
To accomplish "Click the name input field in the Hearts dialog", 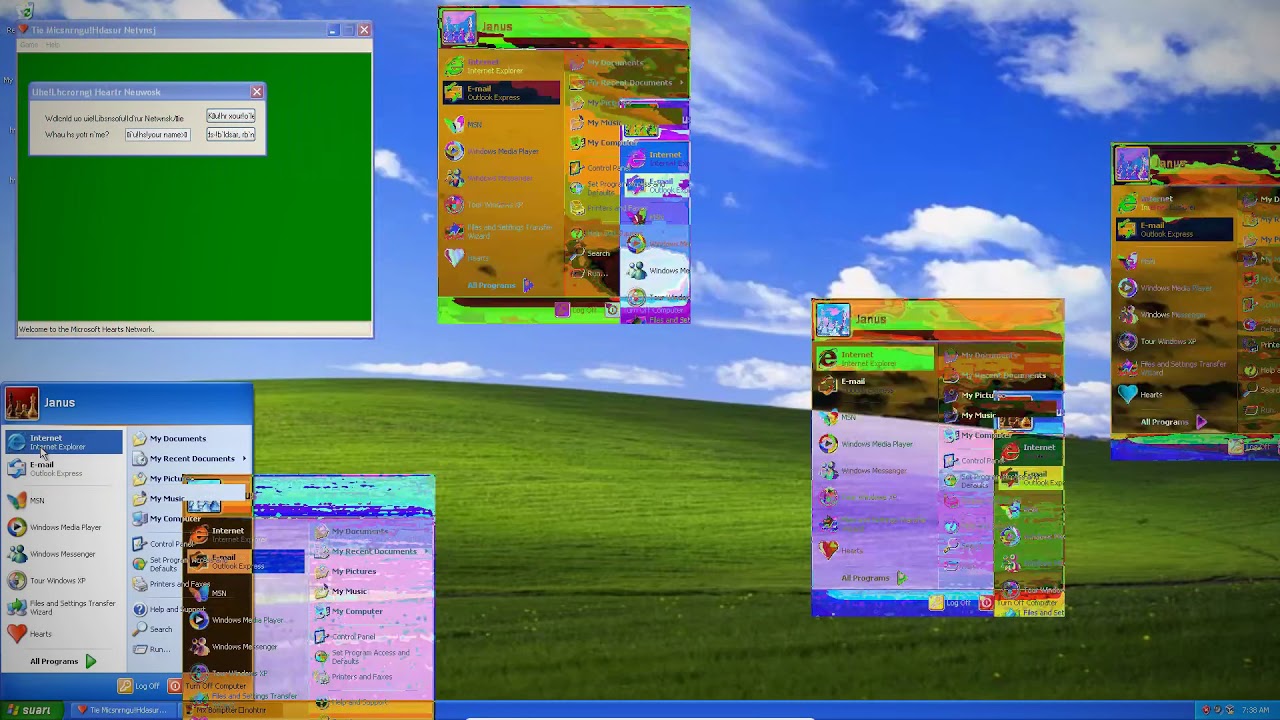I will 157,134.
